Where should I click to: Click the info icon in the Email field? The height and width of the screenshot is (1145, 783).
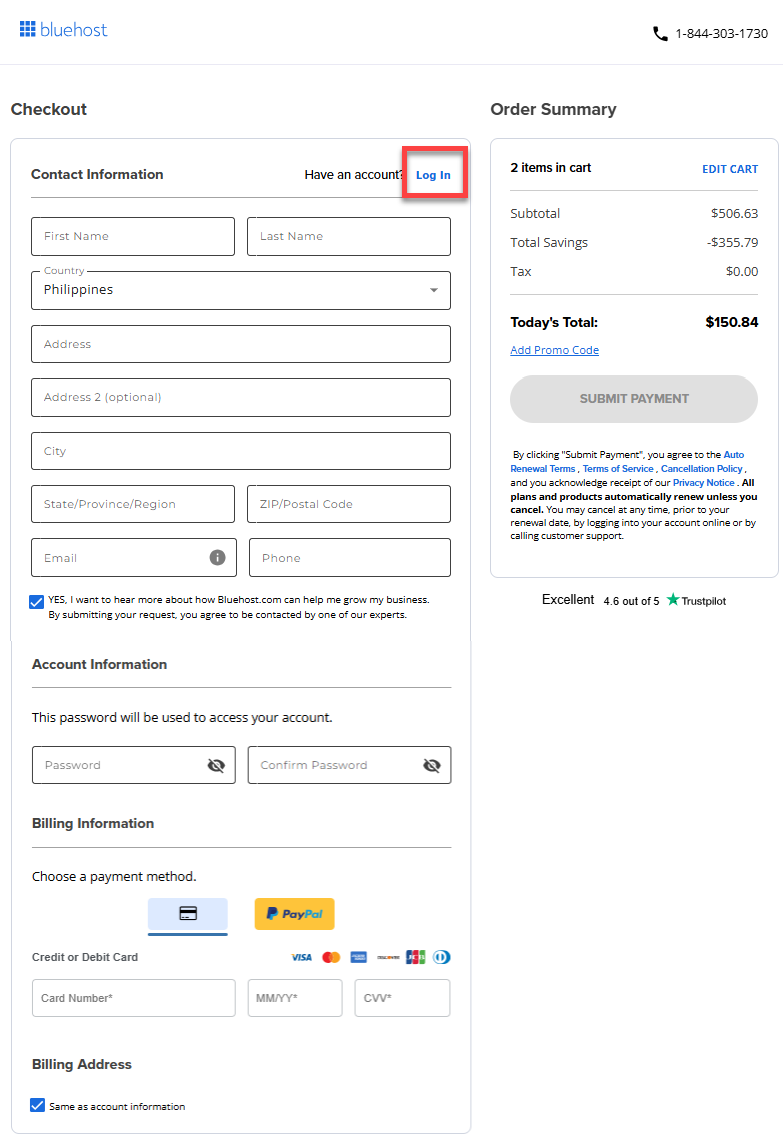point(216,557)
